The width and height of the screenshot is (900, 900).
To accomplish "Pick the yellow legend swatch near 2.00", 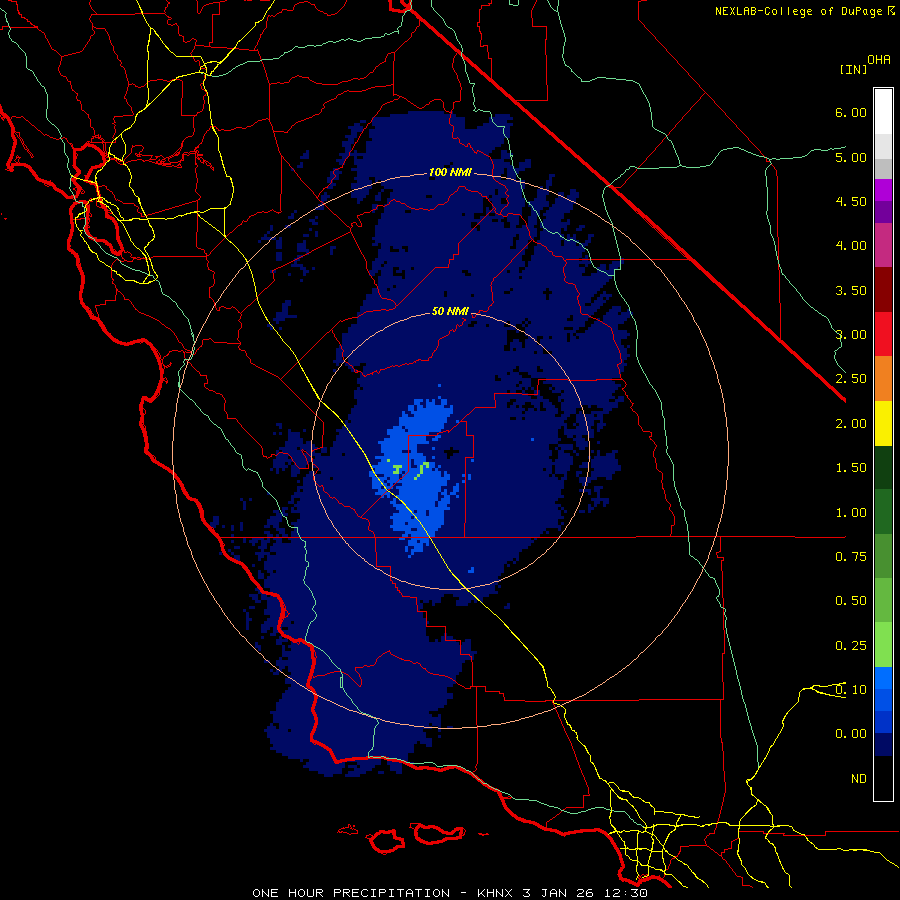I will tap(883, 423).
